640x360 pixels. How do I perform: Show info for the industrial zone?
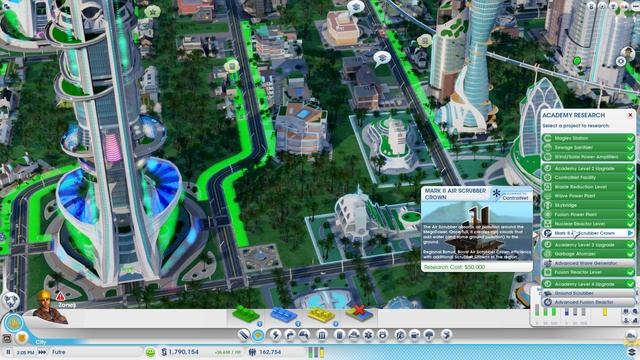(x=335, y=324)
